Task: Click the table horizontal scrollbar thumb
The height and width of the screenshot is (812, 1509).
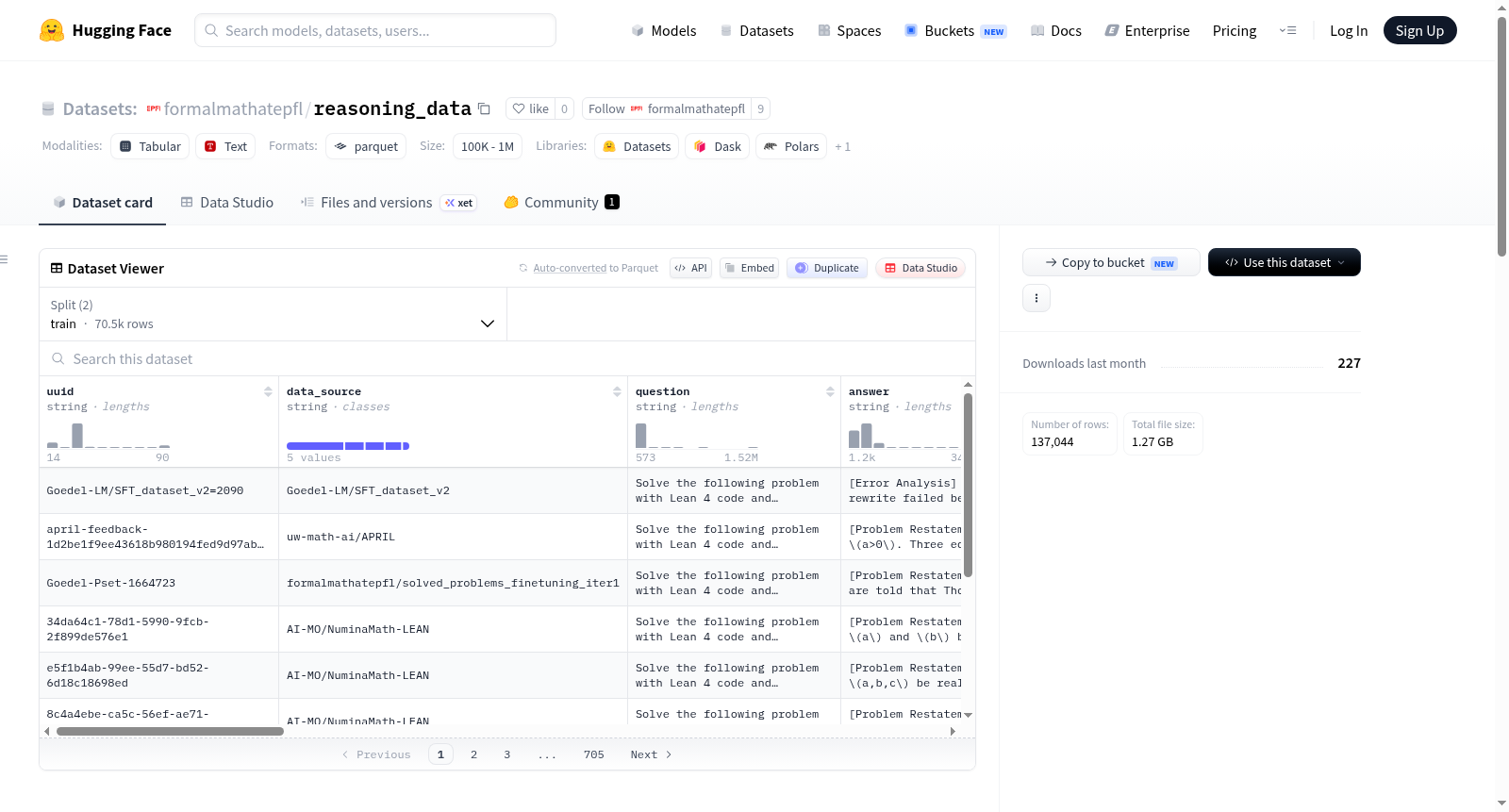Action: pyautogui.click(x=170, y=731)
